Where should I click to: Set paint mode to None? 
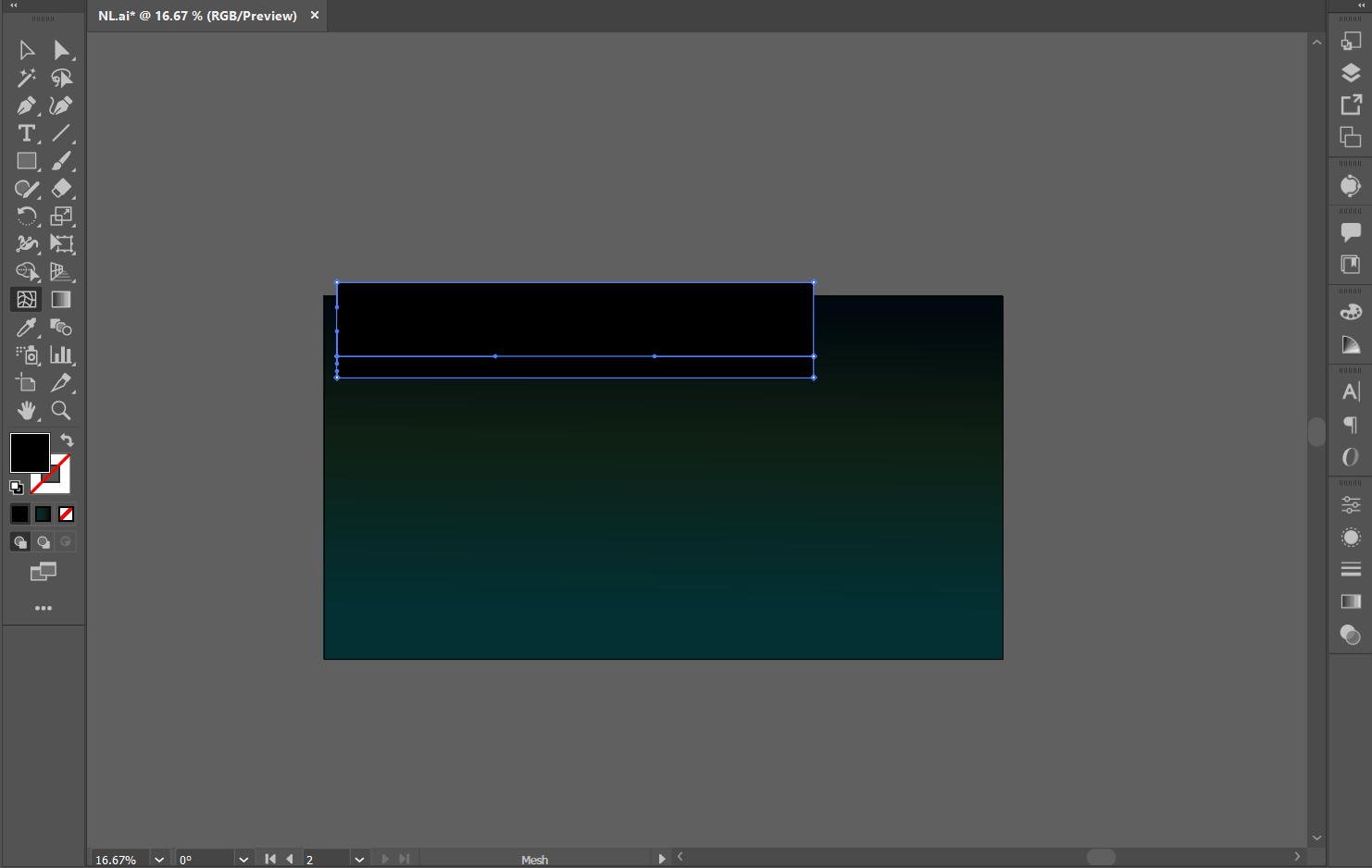click(66, 514)
